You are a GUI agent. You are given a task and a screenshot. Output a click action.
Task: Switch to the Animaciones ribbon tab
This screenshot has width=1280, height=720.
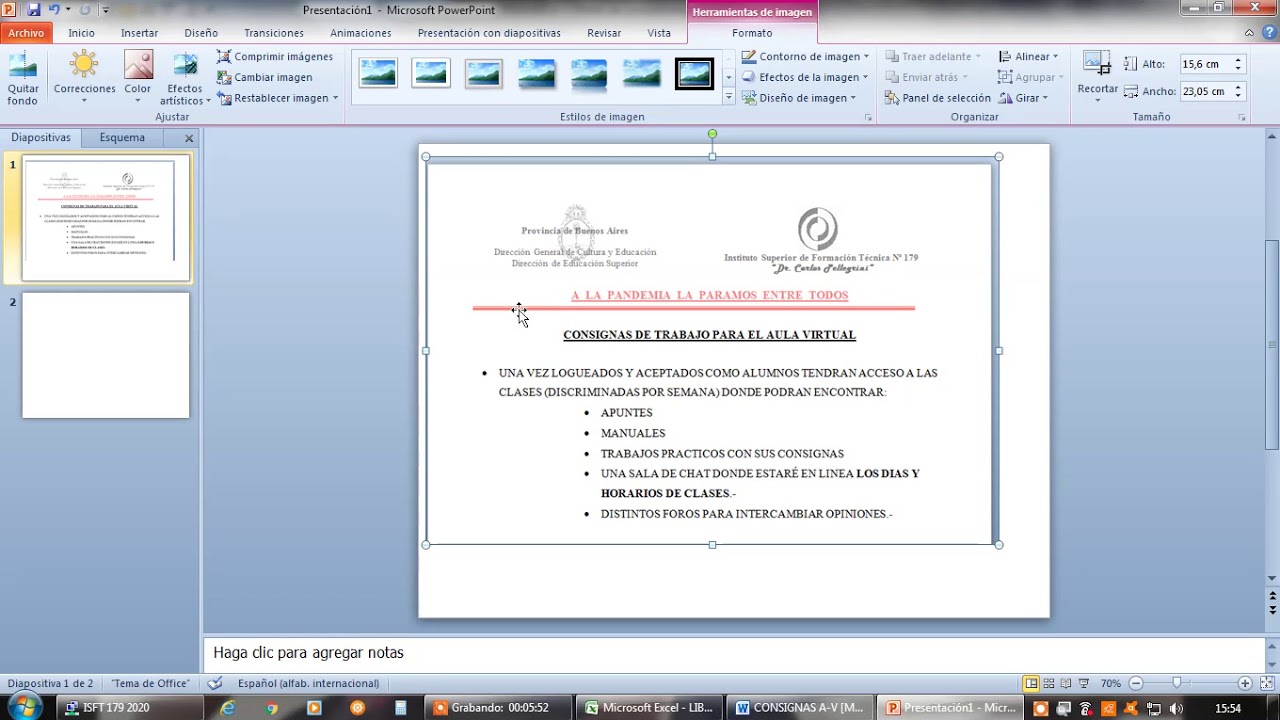pyautogui.click(x=360, y=33)
